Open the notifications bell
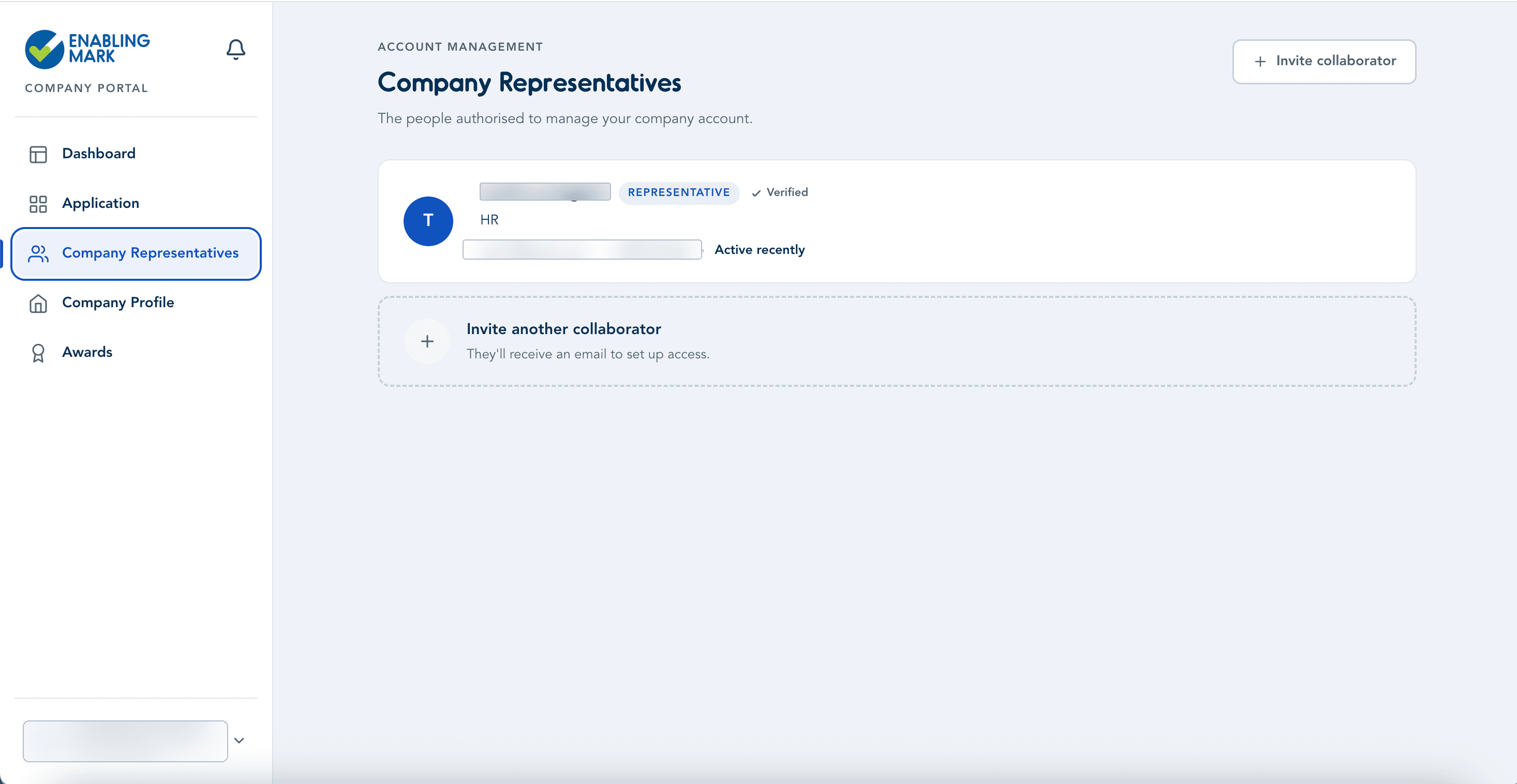 pyautogui.click(x=235, y=50)
